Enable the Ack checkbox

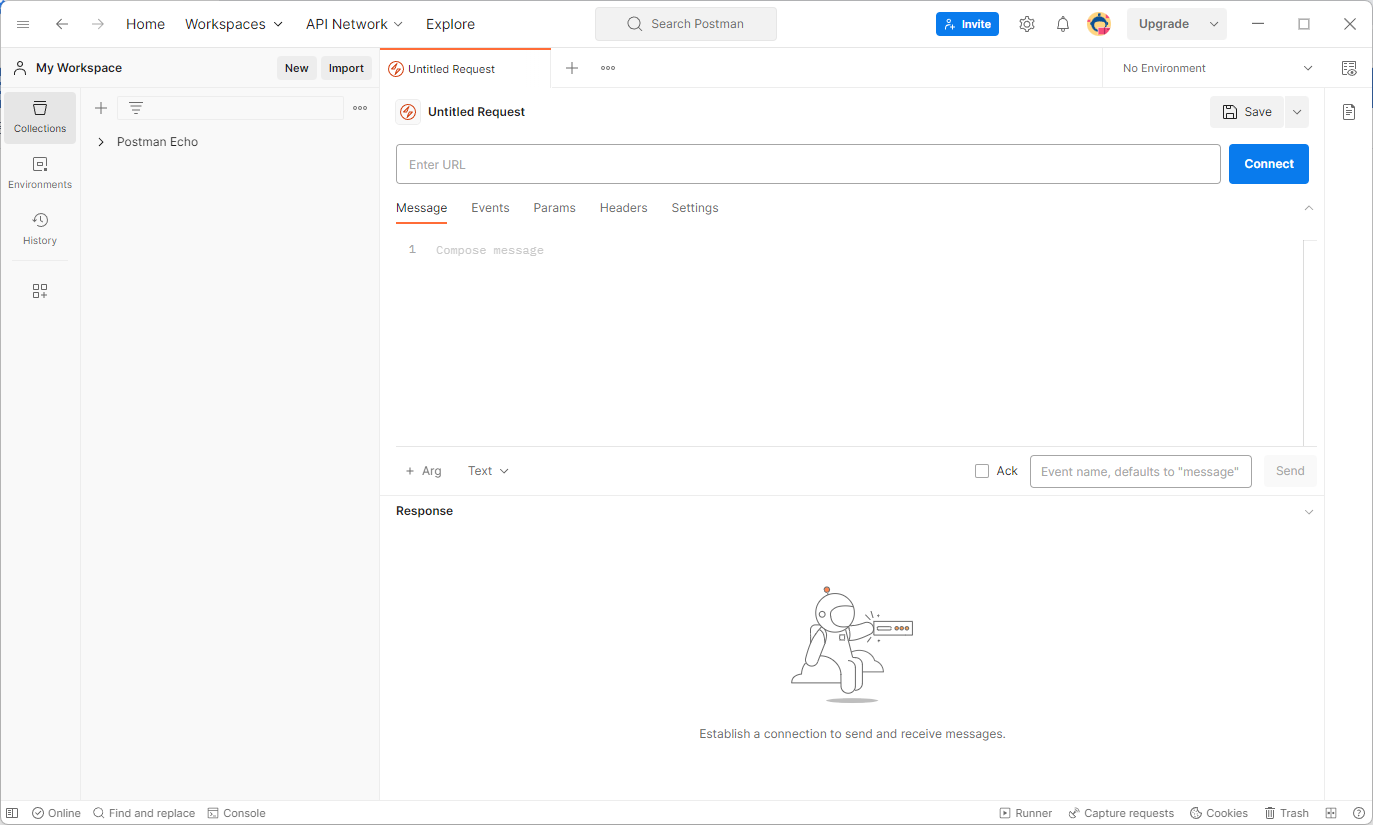[x=982, y=471]
